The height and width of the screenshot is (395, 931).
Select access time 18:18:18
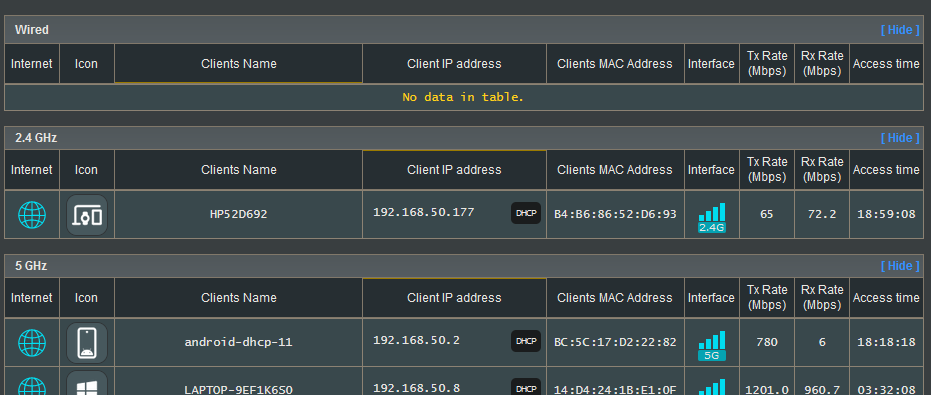pyautogui.click(x=886, y=343)
